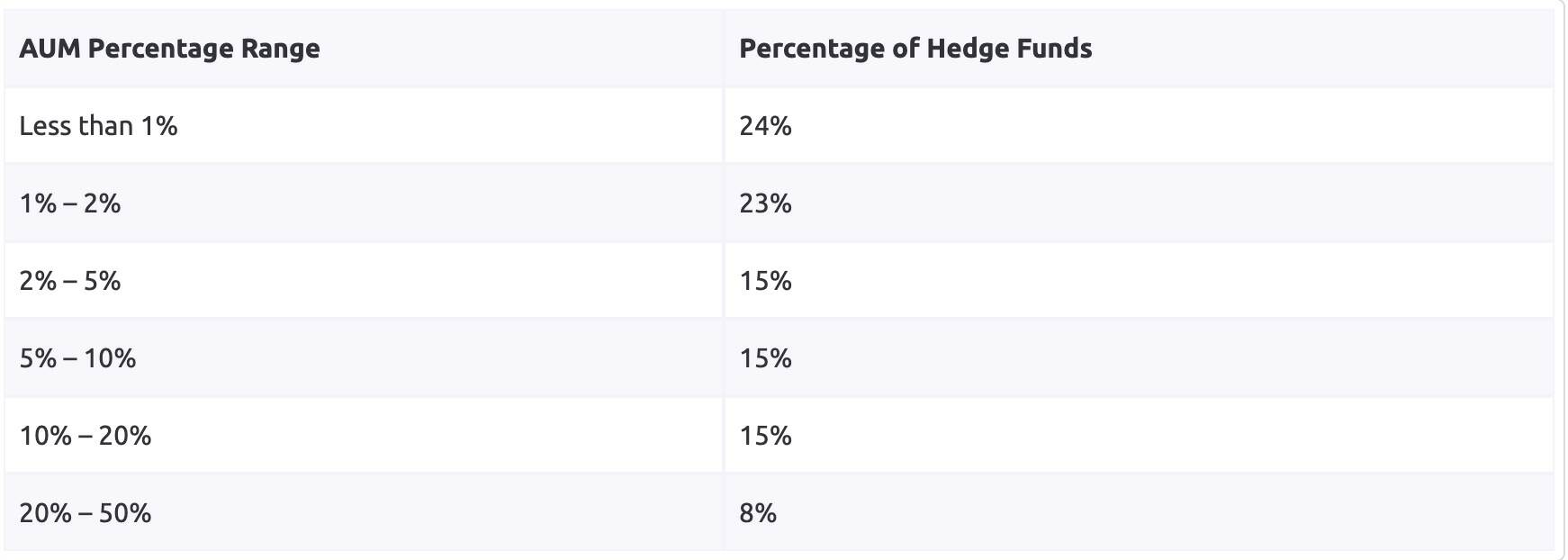
Task: Click the word "Less" in the first row
Action: point(45,126)
